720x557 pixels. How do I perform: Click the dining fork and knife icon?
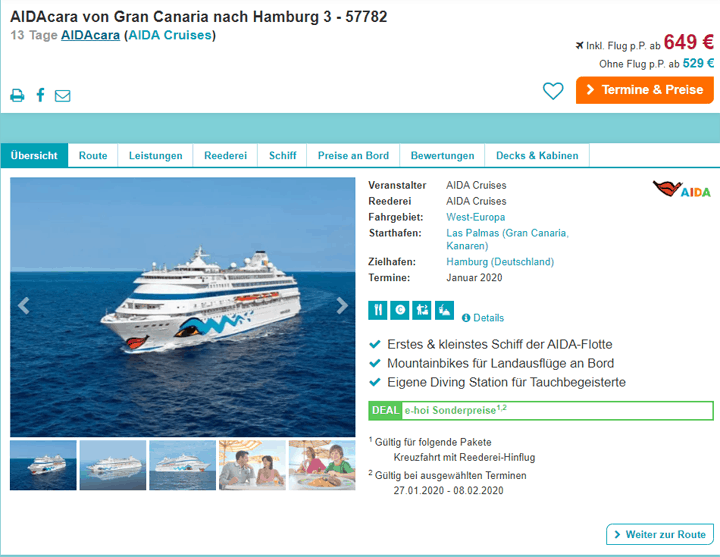[x=377, y=310]
